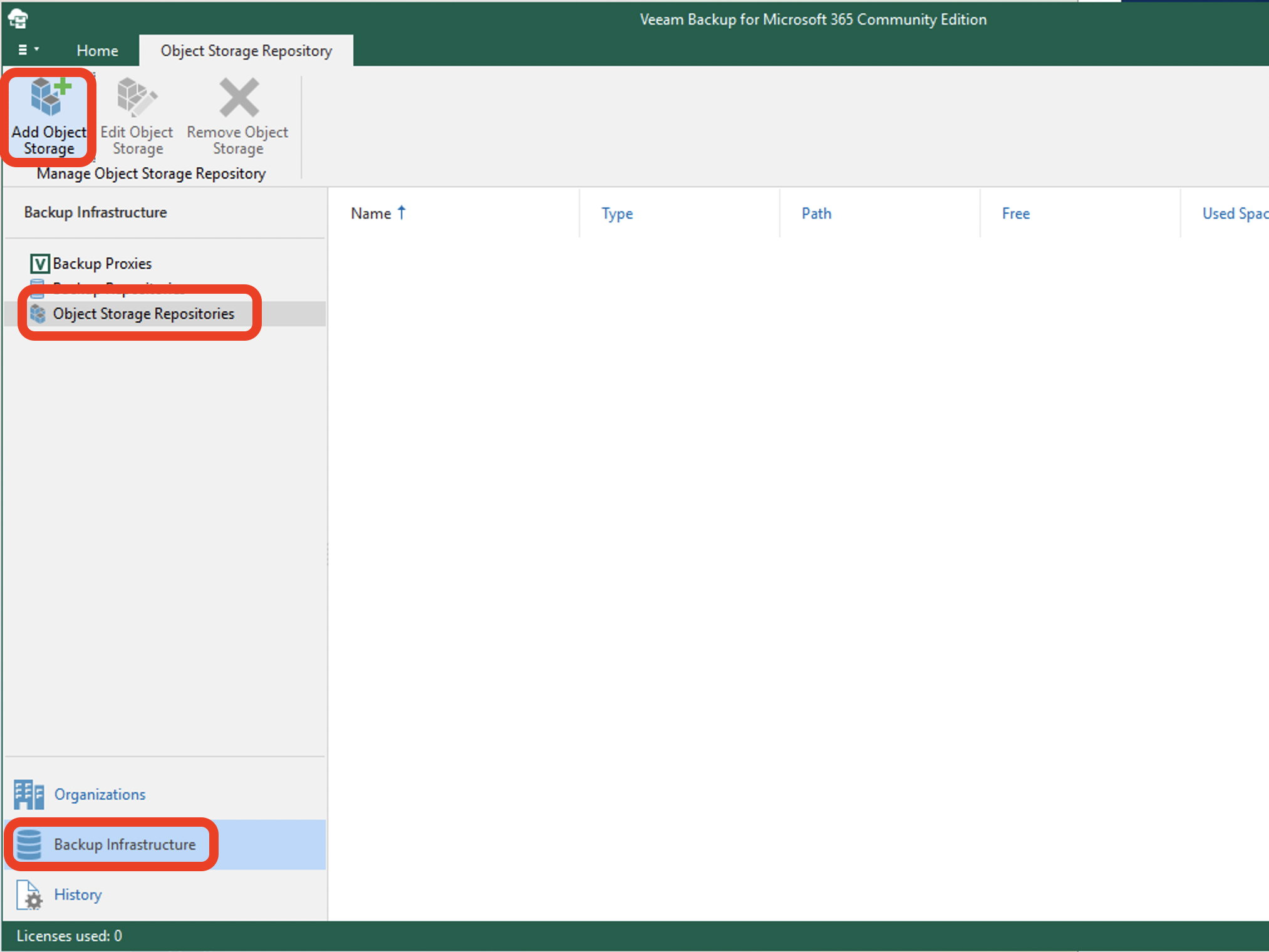Select Backup Proxies in the tree
1269x952 pixels.
coord(102,263)
